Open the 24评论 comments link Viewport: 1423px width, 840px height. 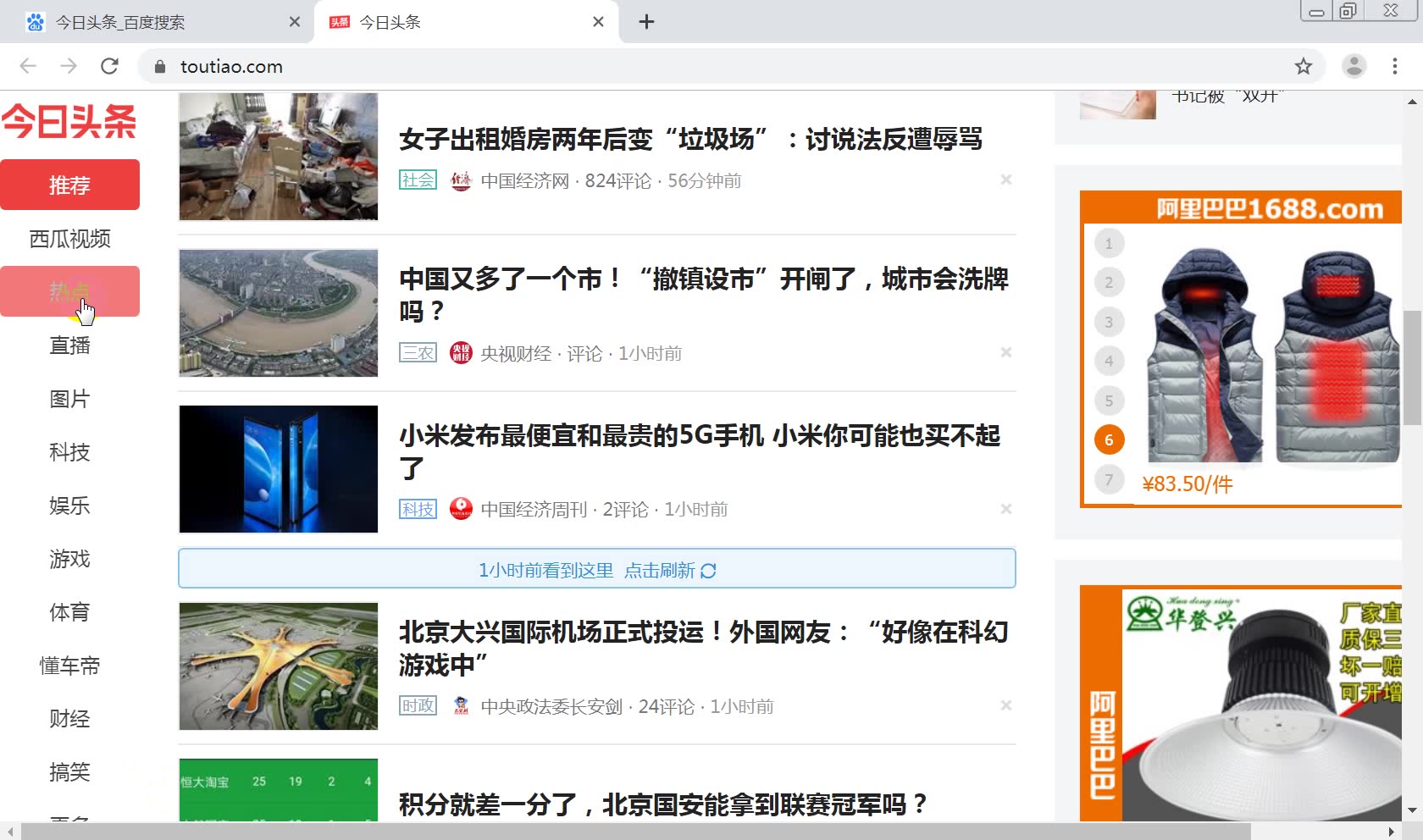[666, 707]
